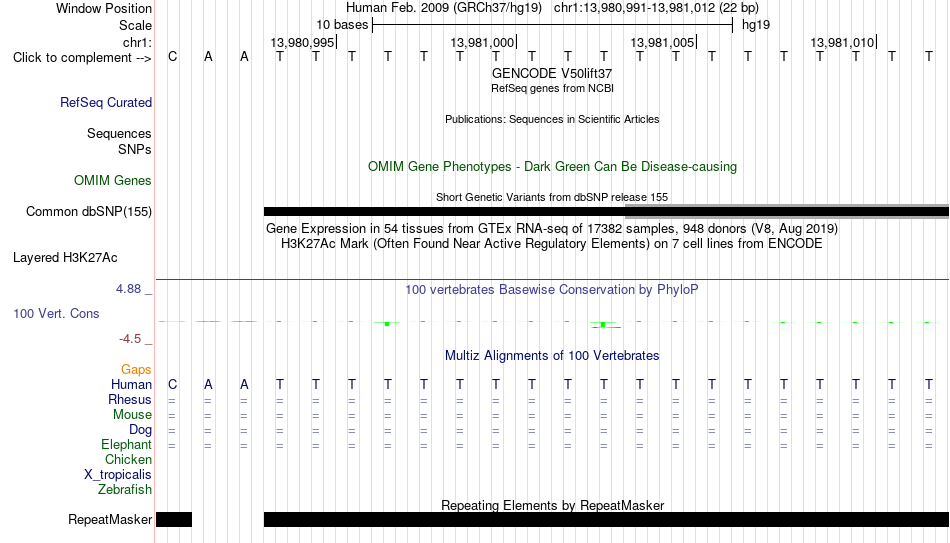
Task: Click the RefSeq Curated track label
Action: (105, 102)
